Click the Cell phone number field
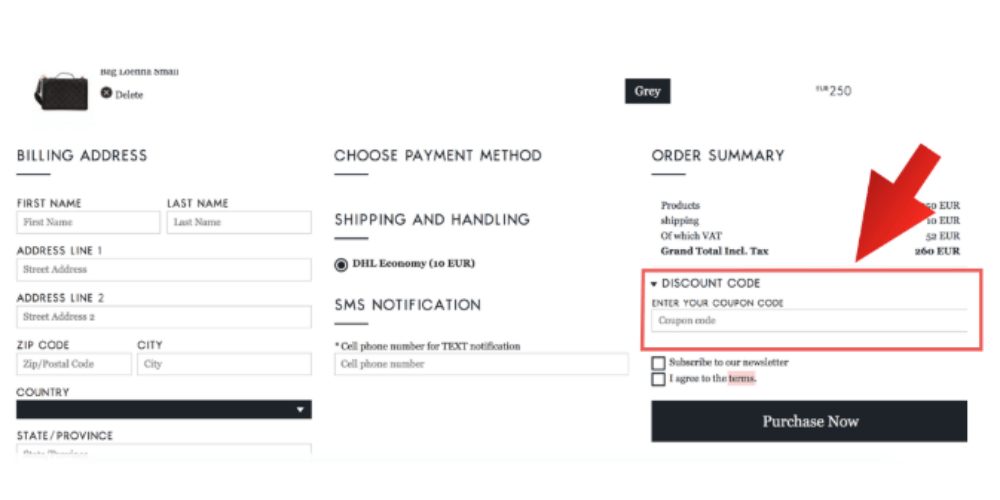 point(481,364)
